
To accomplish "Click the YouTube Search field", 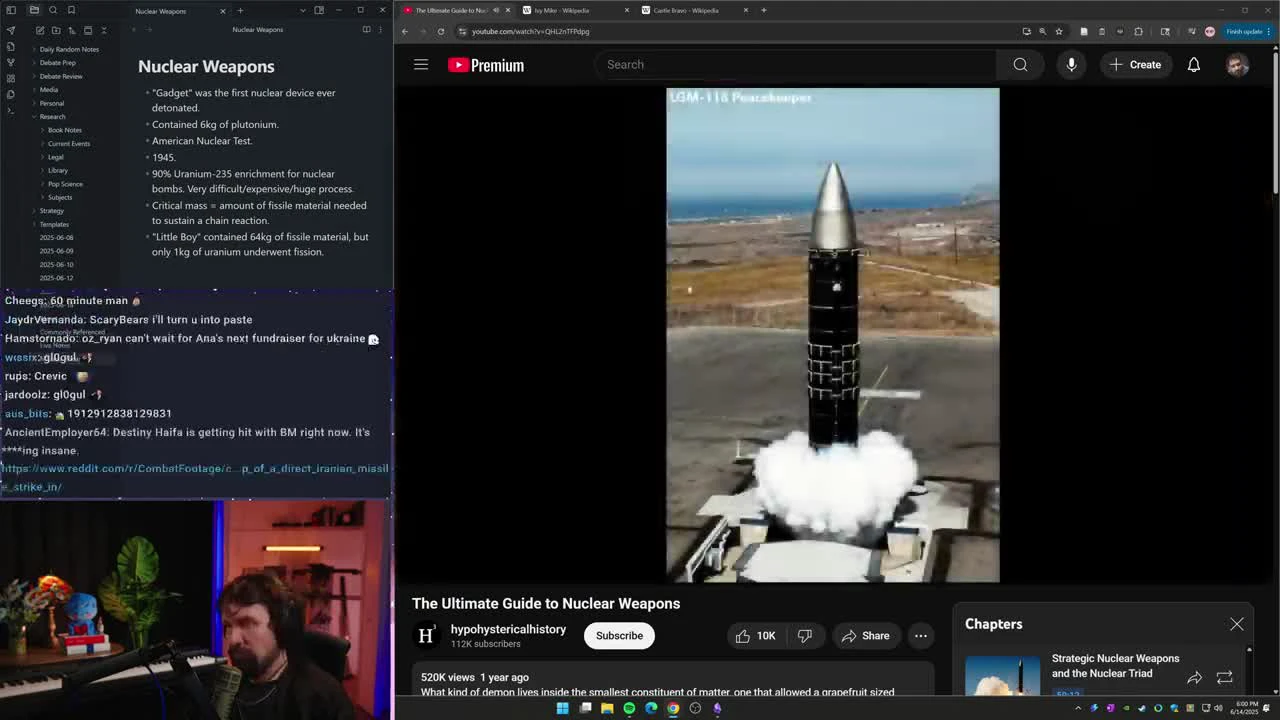I will tap(795, 65).
